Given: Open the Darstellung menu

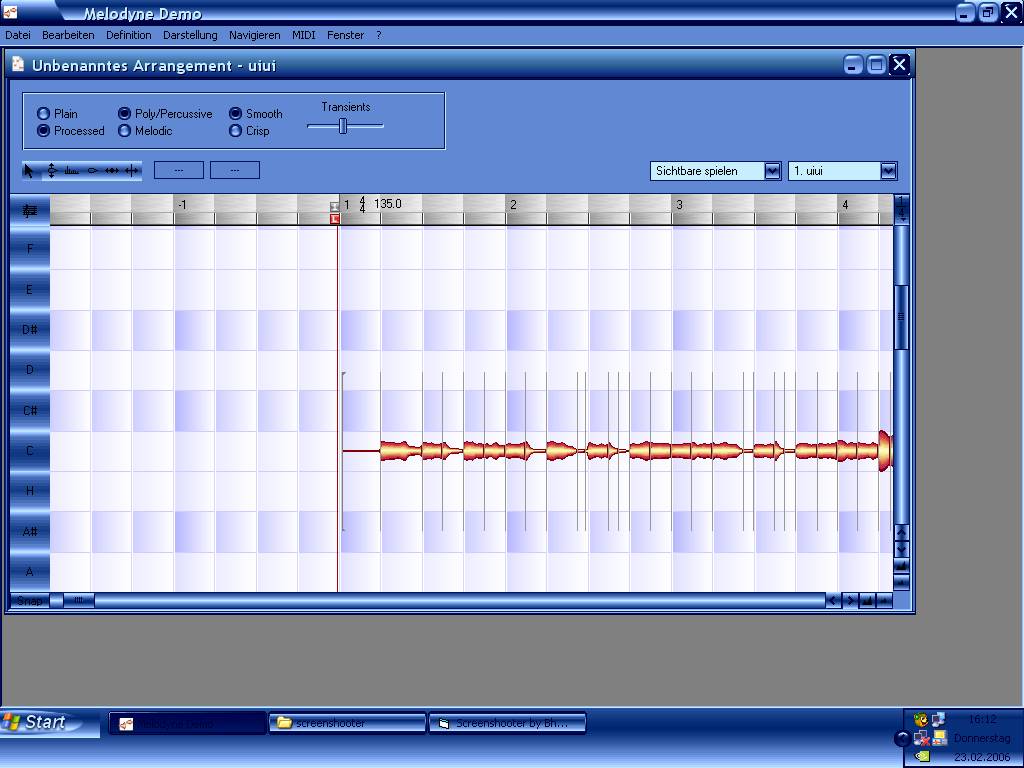Looking at the screenshot, I should coord(190,35).
